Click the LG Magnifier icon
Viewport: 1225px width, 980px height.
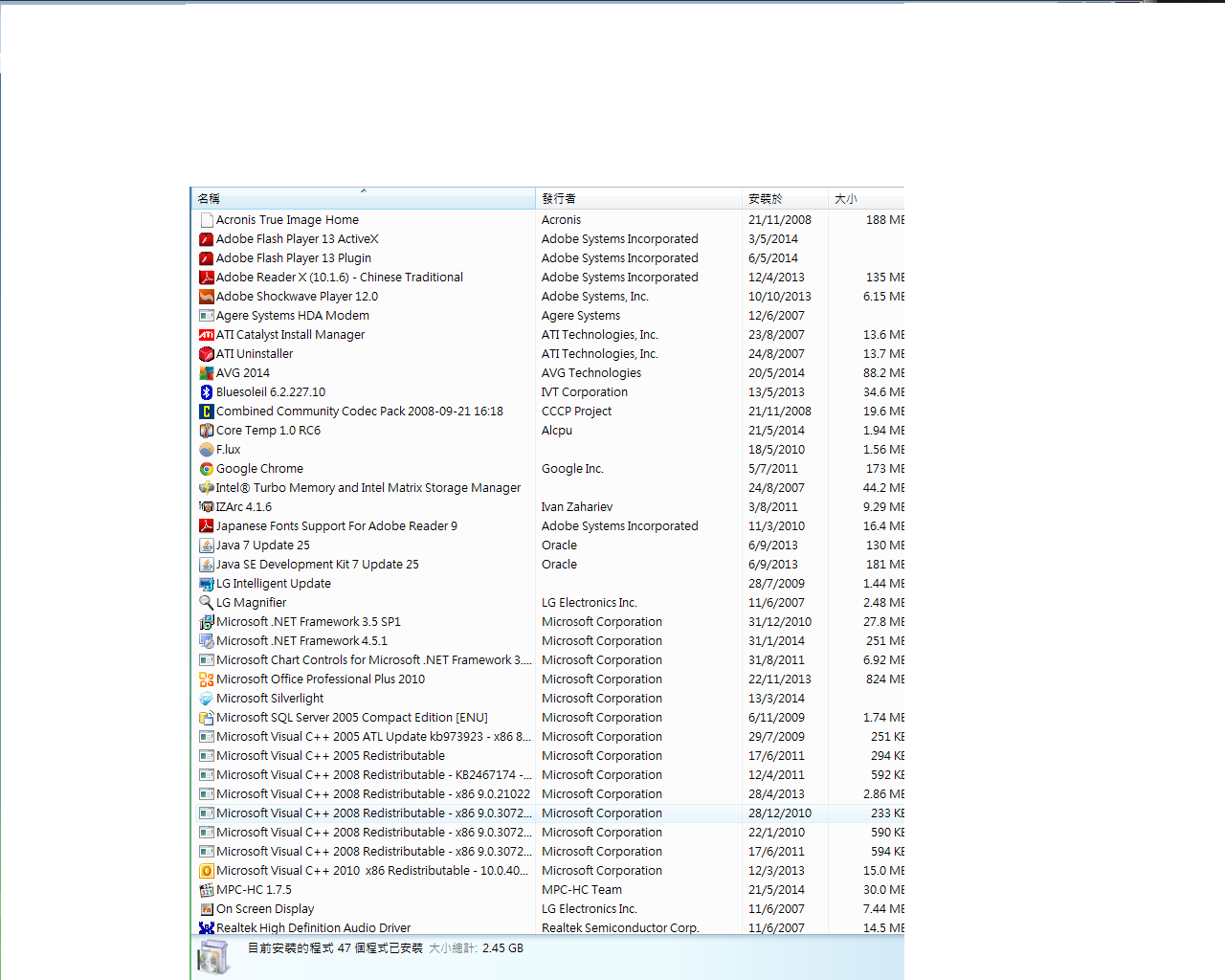(x=206, y=603)
